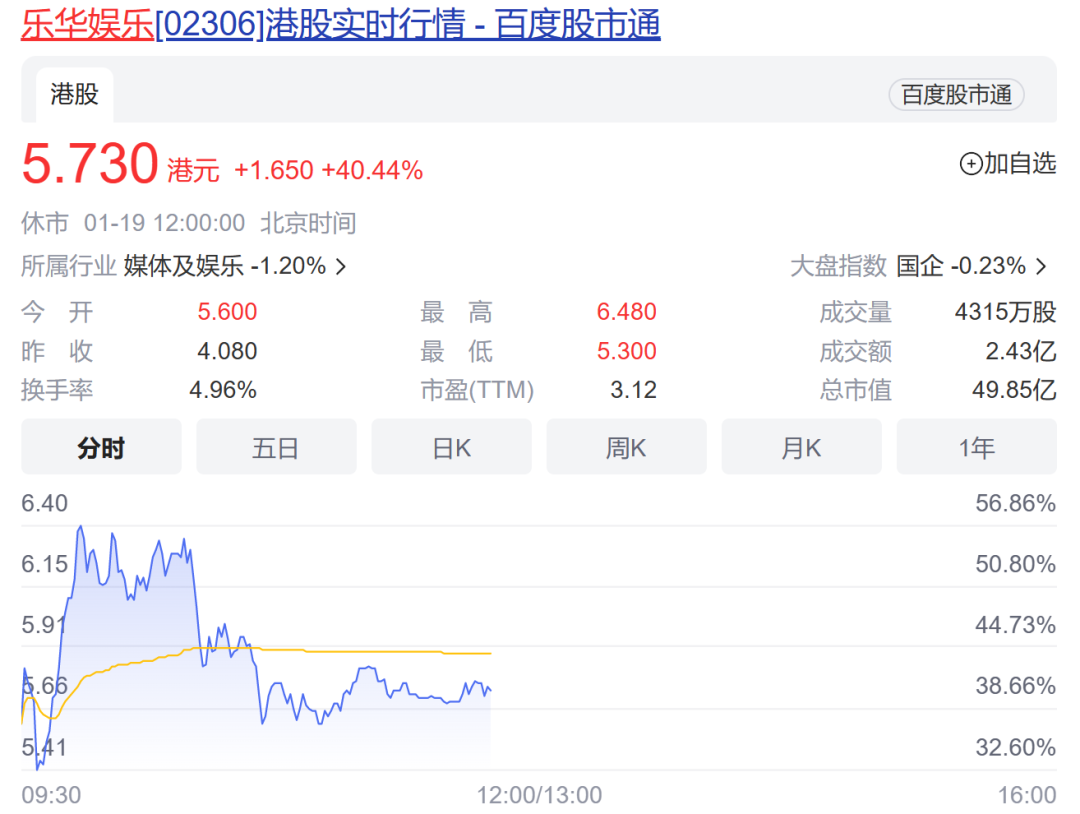Click the 昨收 value 4.080
The width and height of the screenshot is (1080, 814).
coord(227,351)
